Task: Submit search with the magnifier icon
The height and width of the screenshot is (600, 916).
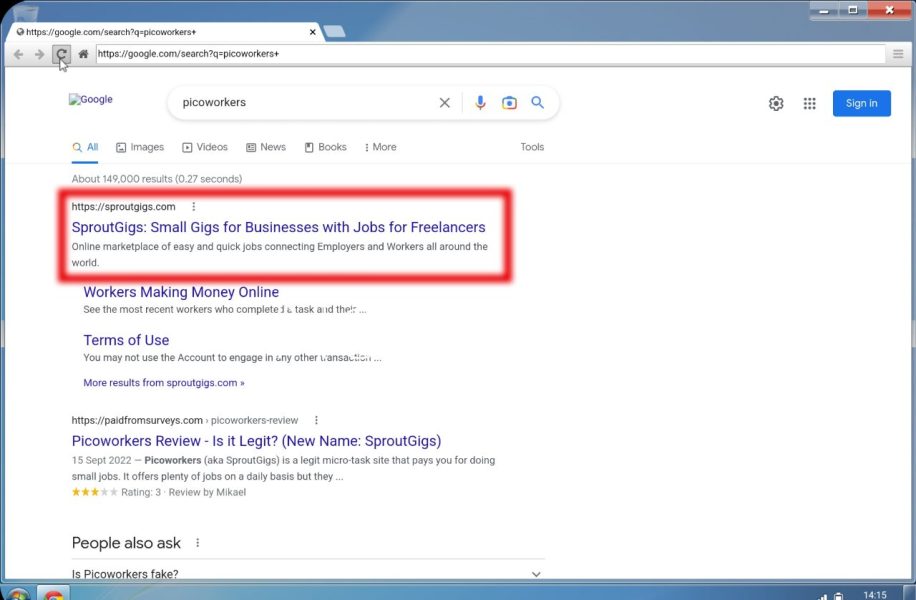Action: tap(537, 103)
